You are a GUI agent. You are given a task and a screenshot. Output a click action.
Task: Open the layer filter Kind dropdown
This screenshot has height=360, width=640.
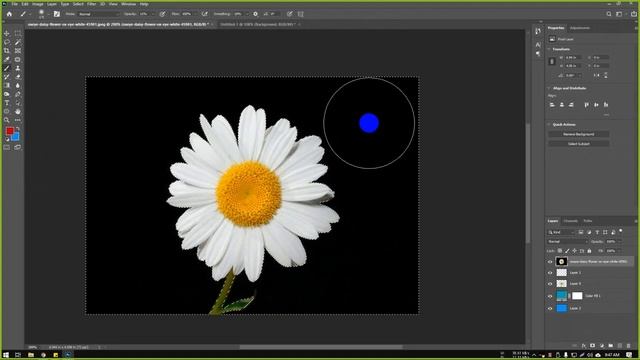[561, 232]
